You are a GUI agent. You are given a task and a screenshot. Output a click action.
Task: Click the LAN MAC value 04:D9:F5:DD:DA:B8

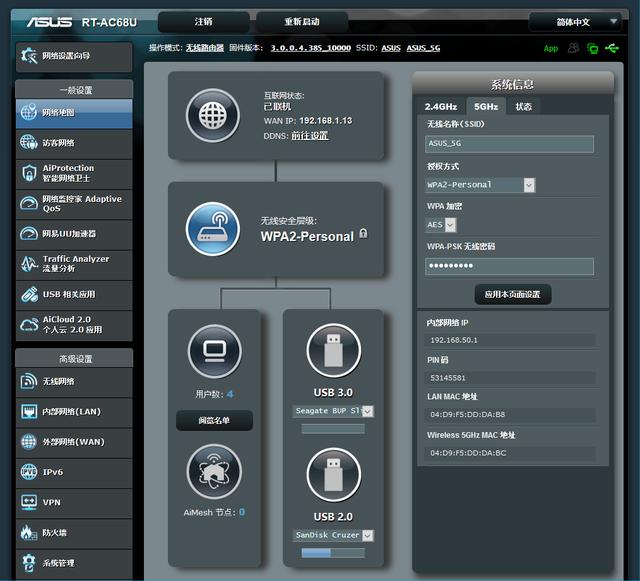pos(467,414)
